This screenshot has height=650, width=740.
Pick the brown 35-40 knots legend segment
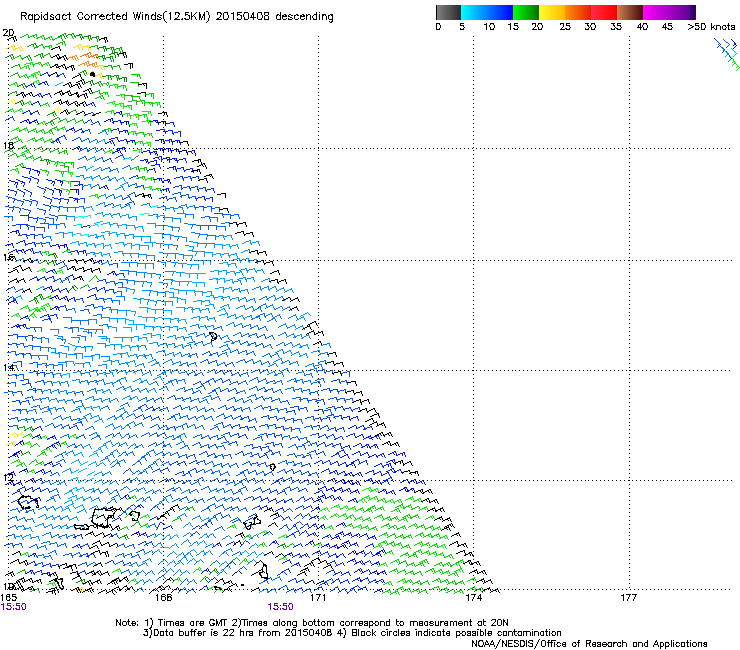point(630,12)
